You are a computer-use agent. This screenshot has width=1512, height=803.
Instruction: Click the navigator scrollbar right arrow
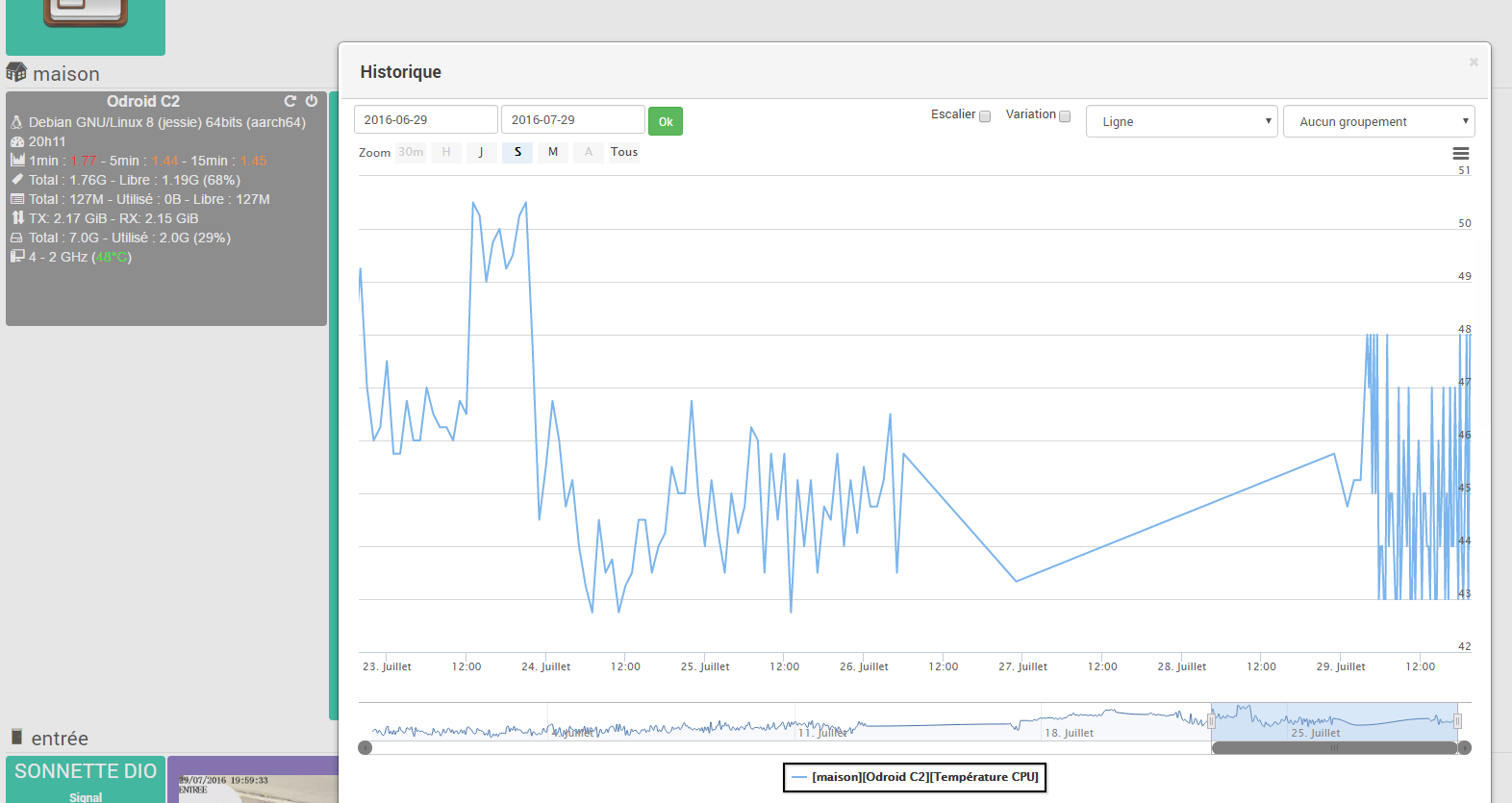tap(1465, 747)
